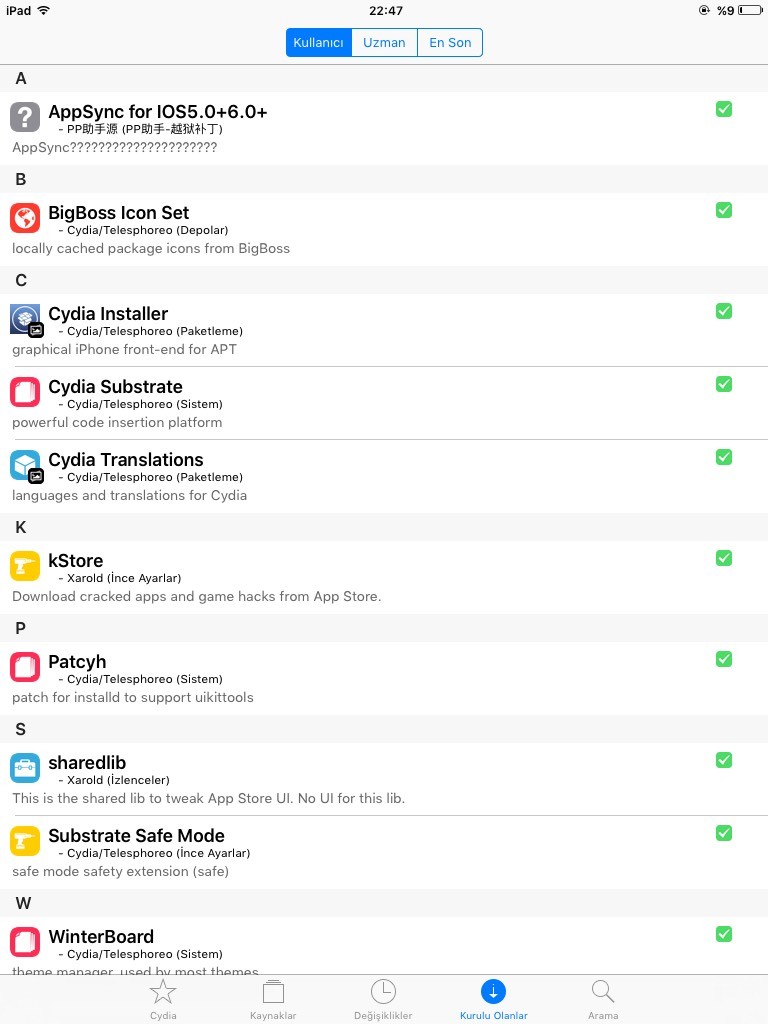Toggle green checkmark for Patcyh
Image resolution: width=768 pixels, height=1024 pixels.
click(x=724, y=659)
